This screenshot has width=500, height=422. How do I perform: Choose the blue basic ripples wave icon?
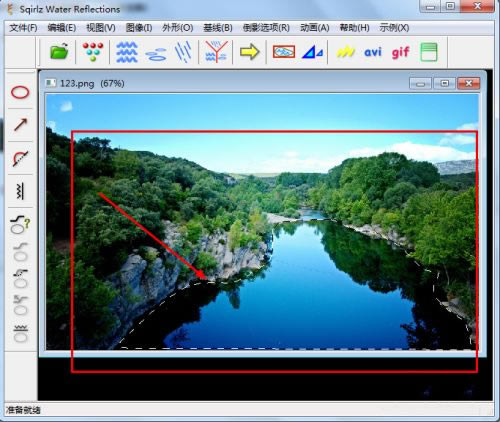point(127,52)
